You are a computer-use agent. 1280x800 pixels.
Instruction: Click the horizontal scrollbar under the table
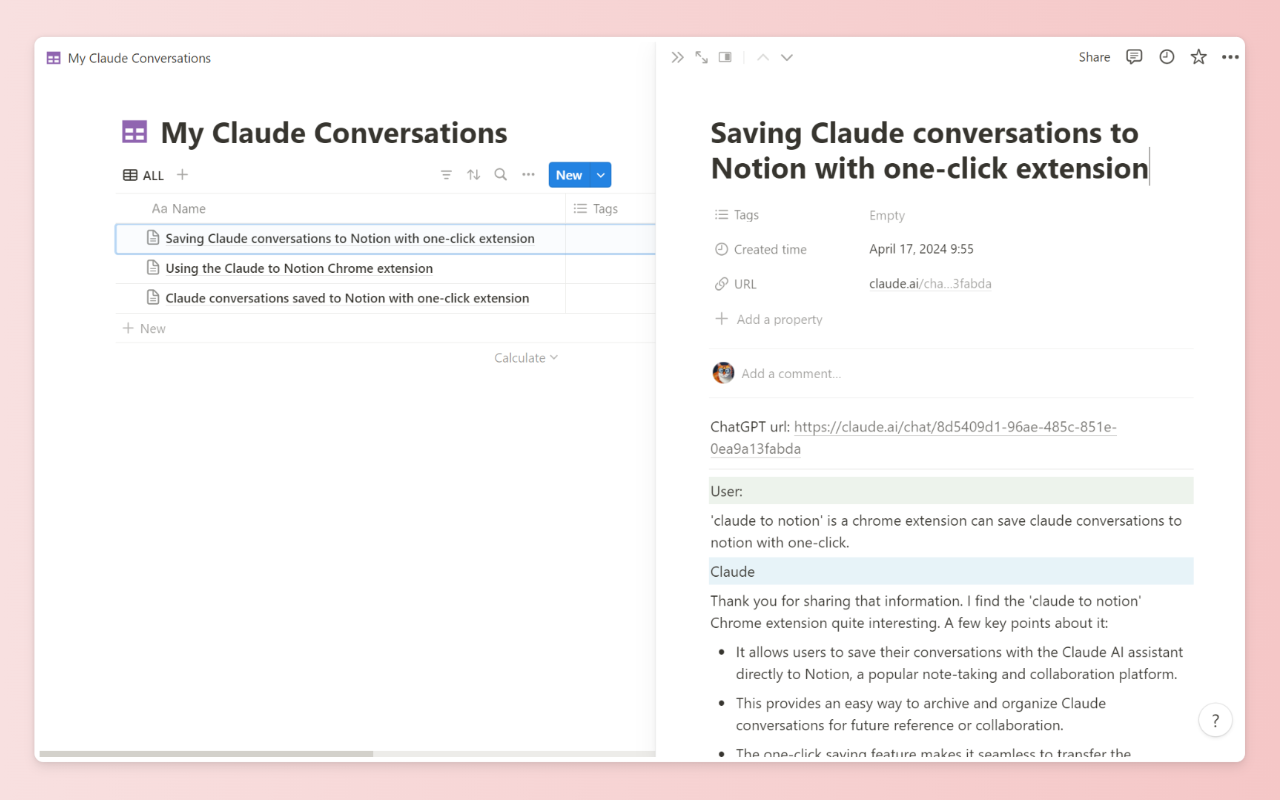pyautogui.click(x=206, y=753)
